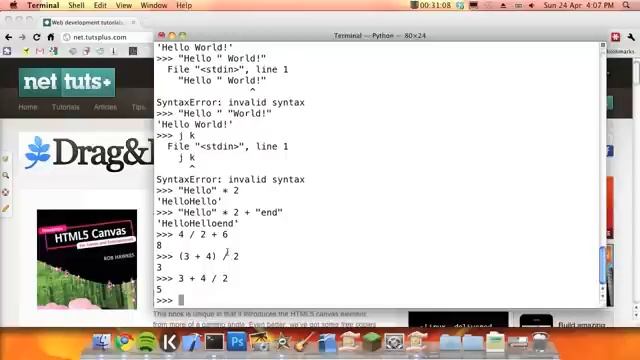Open the Tutorials nav link
Image resolution: width=640 pixels, height=360 pixels.
click(x=65, y=107)
